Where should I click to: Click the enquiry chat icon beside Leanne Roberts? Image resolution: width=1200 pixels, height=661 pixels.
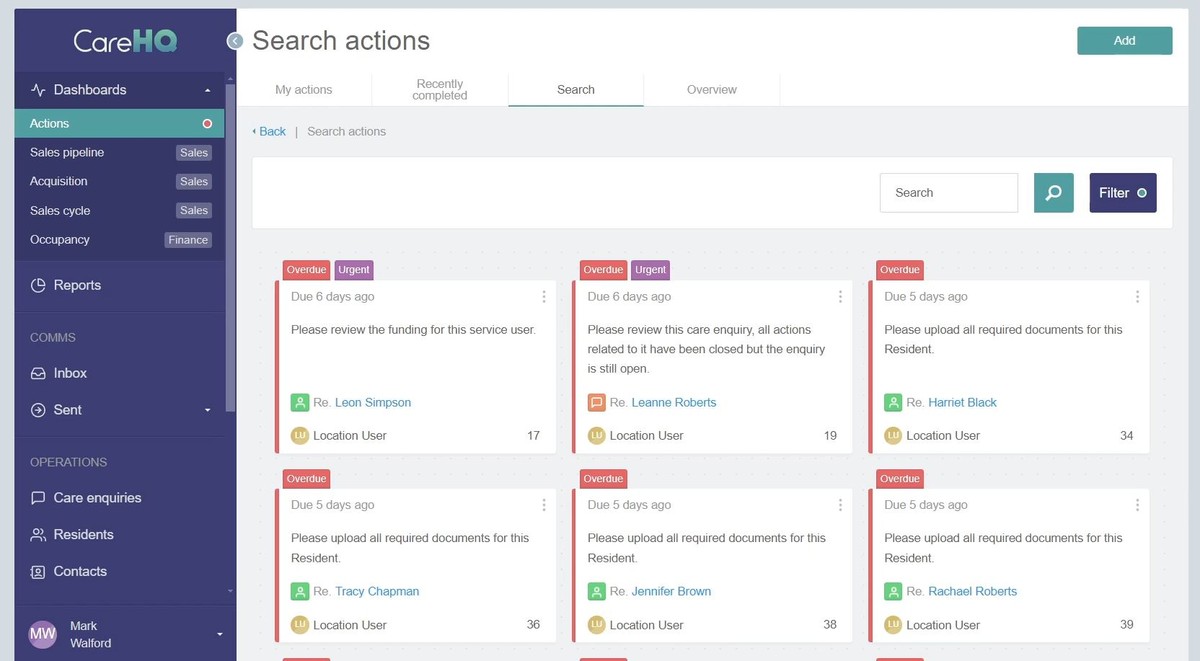597,402
